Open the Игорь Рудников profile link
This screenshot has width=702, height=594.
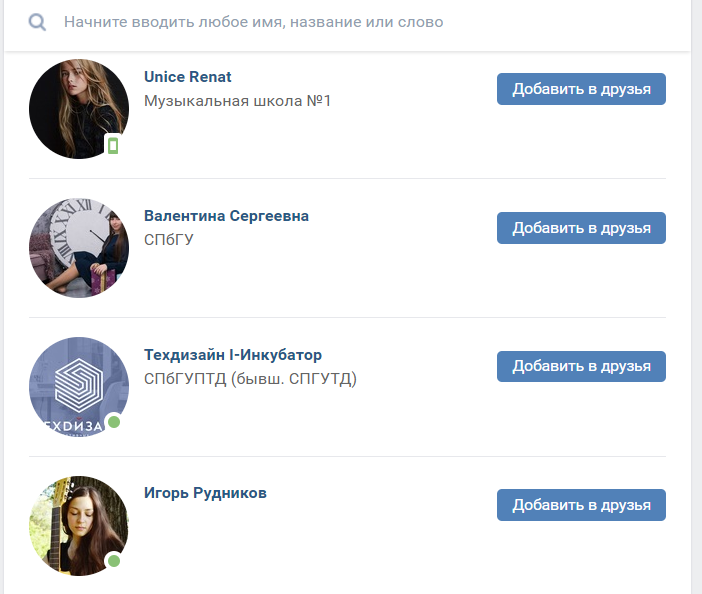click(205, 493)
